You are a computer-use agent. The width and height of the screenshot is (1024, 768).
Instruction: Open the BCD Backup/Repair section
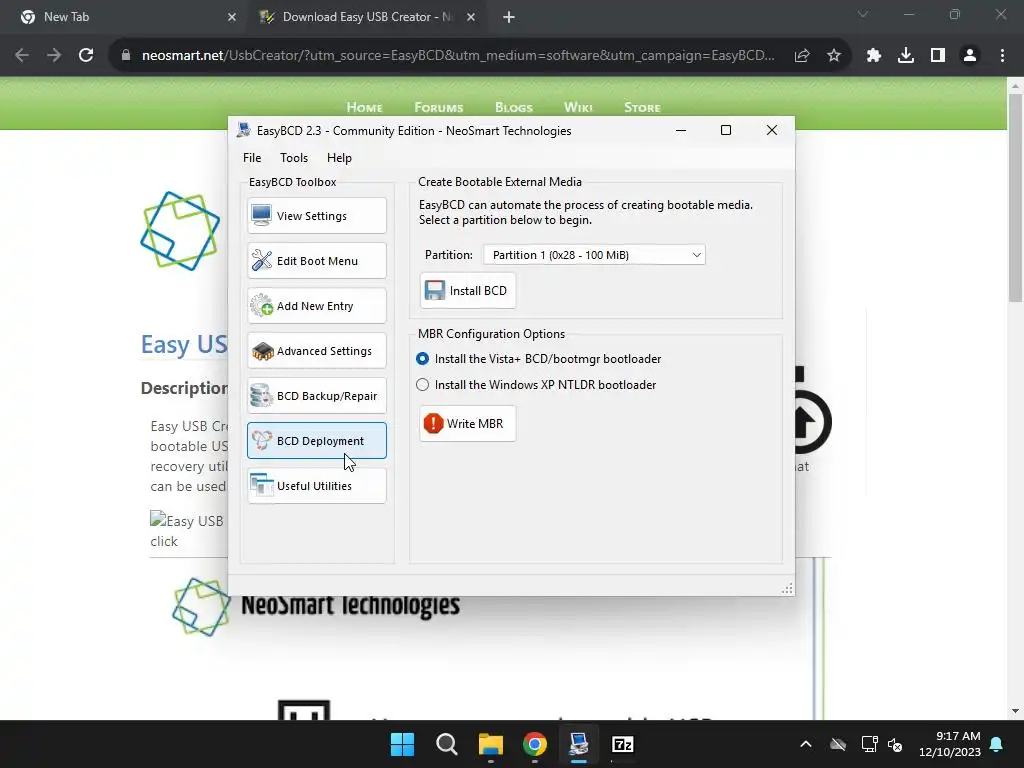(317, 396)
